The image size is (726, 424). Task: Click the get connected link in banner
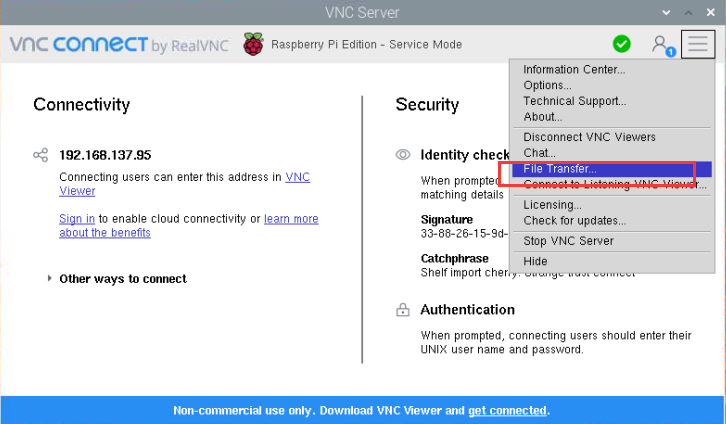507,411
